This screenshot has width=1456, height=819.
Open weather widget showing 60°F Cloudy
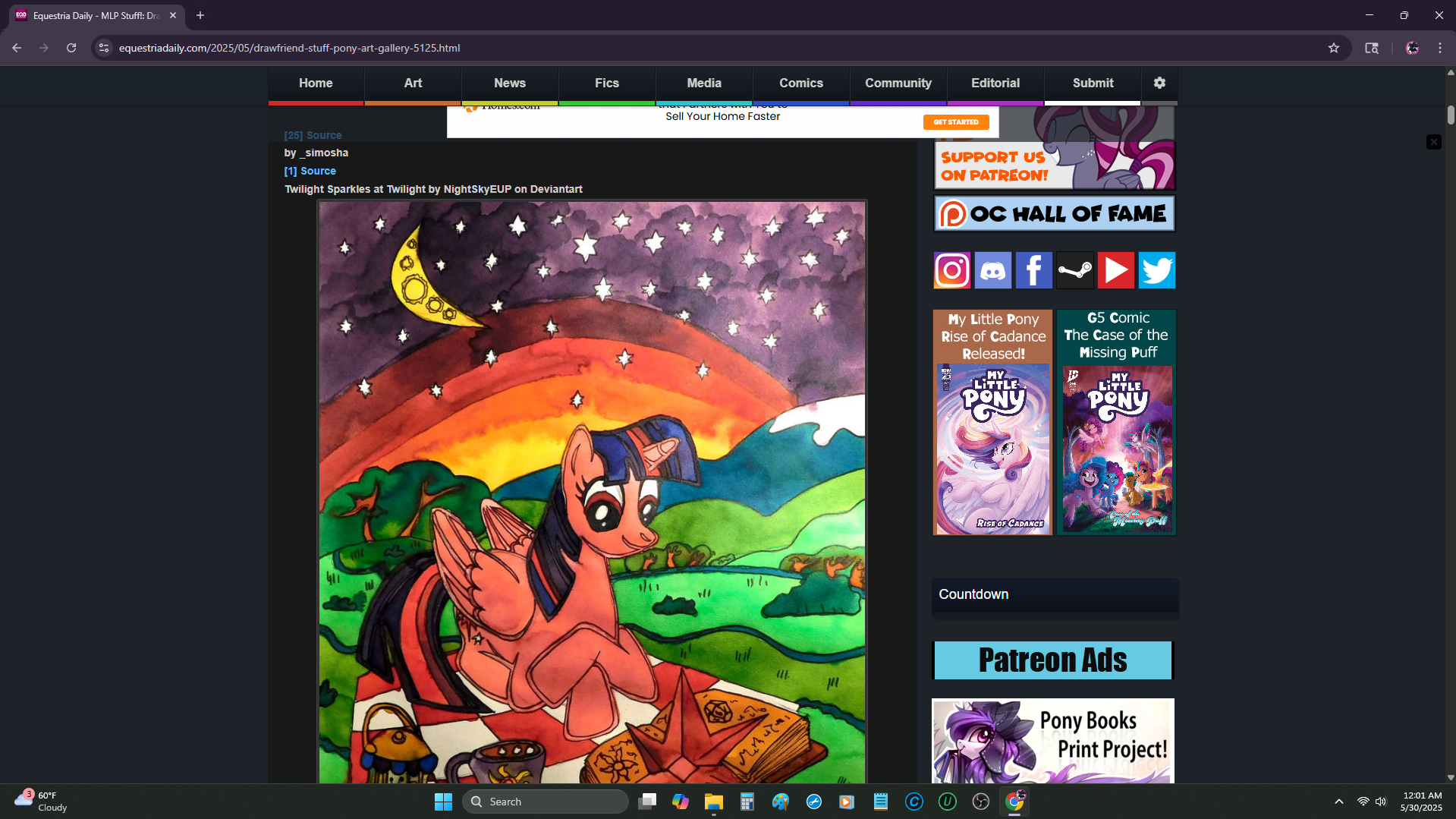click(x=42, y=802)
